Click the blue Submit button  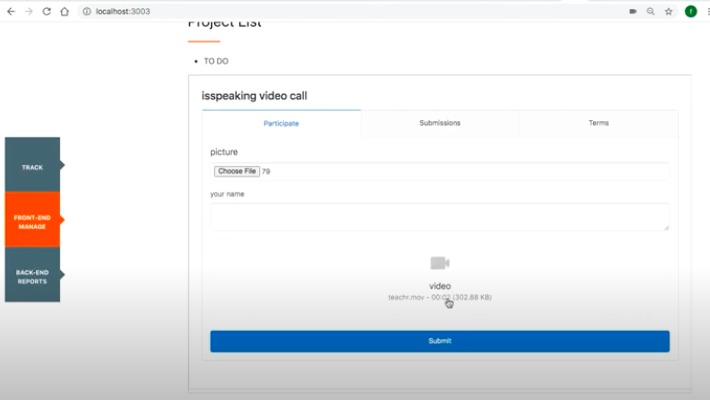[x=440, y=341]
